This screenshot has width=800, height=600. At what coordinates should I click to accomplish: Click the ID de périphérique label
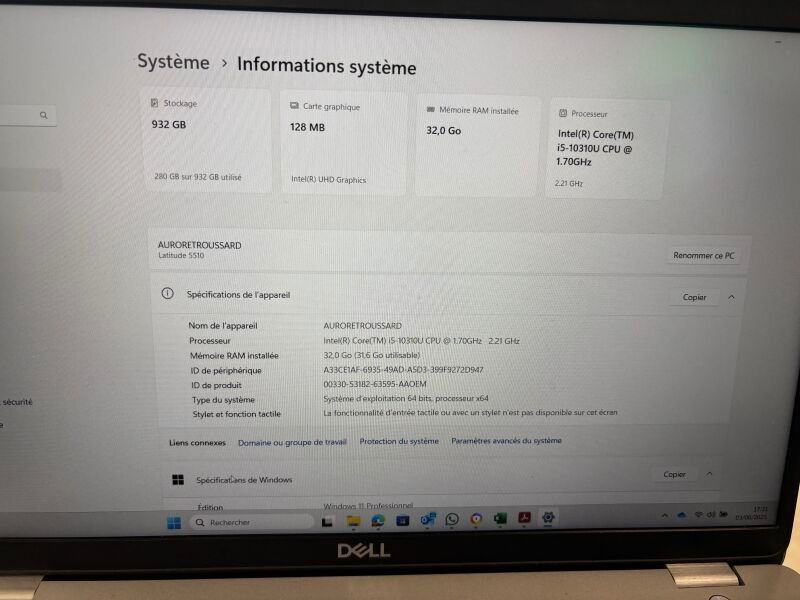(x=226, y=370)
